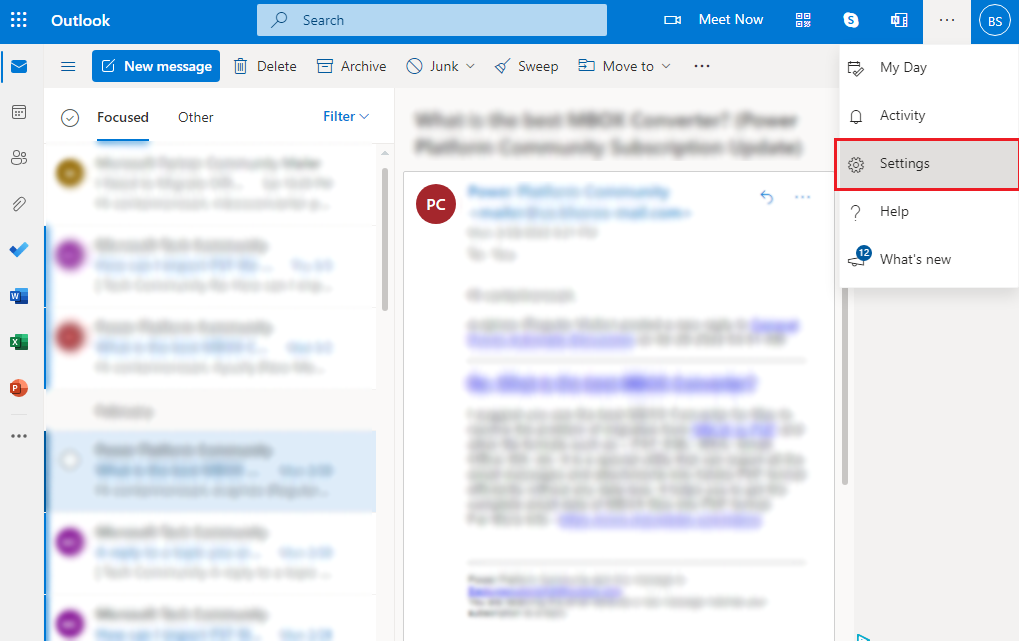Screen dimensions: 1019x641
Task: Open What's new menu entry
Action: pos(929,259)
